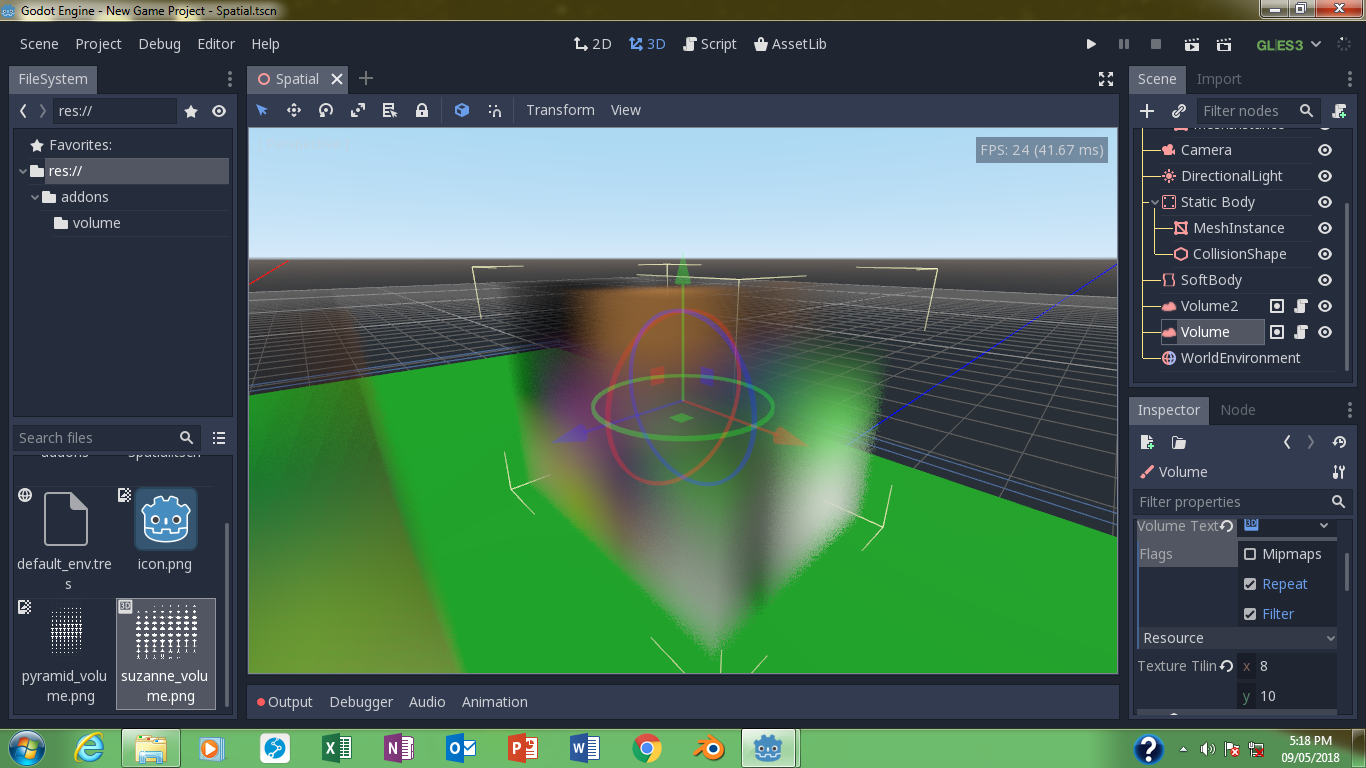Click the Filter nodes search field
This screenshot has width=1366, height=768.
(1258, 111)
